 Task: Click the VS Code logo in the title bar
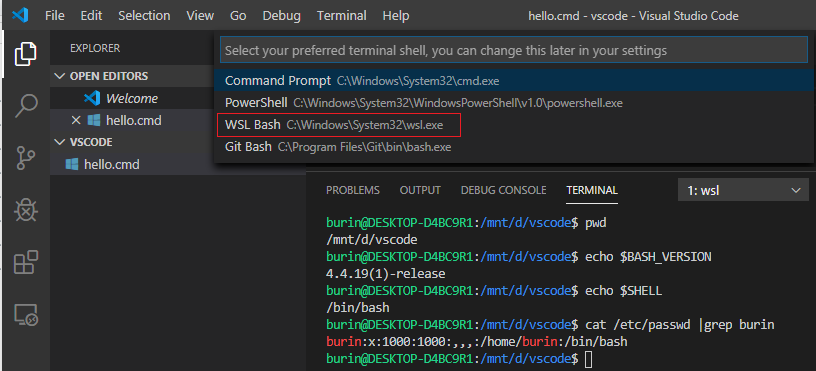(x=20, y=16)
